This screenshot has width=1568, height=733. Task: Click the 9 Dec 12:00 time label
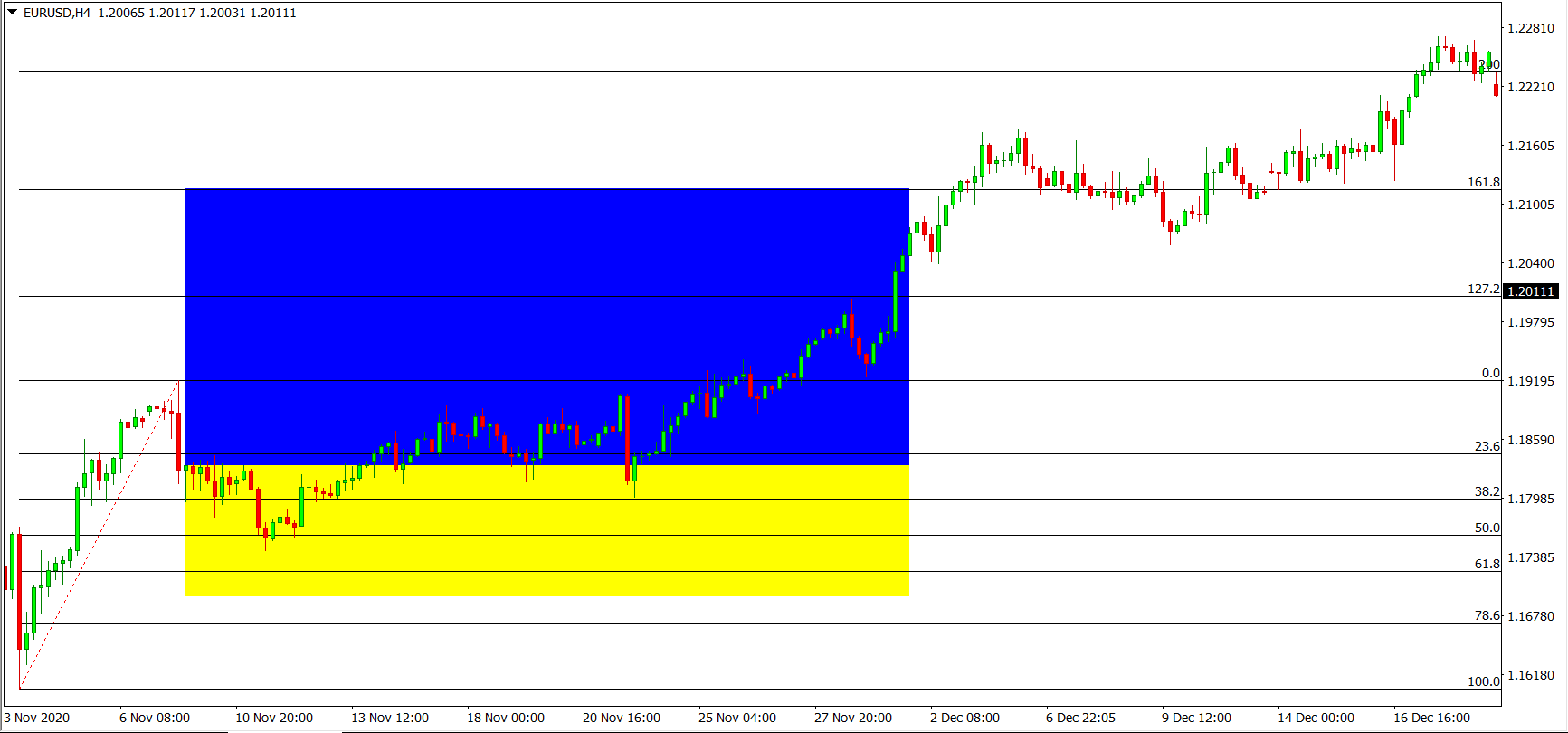pyautogui.click(x=1197, y=718)
